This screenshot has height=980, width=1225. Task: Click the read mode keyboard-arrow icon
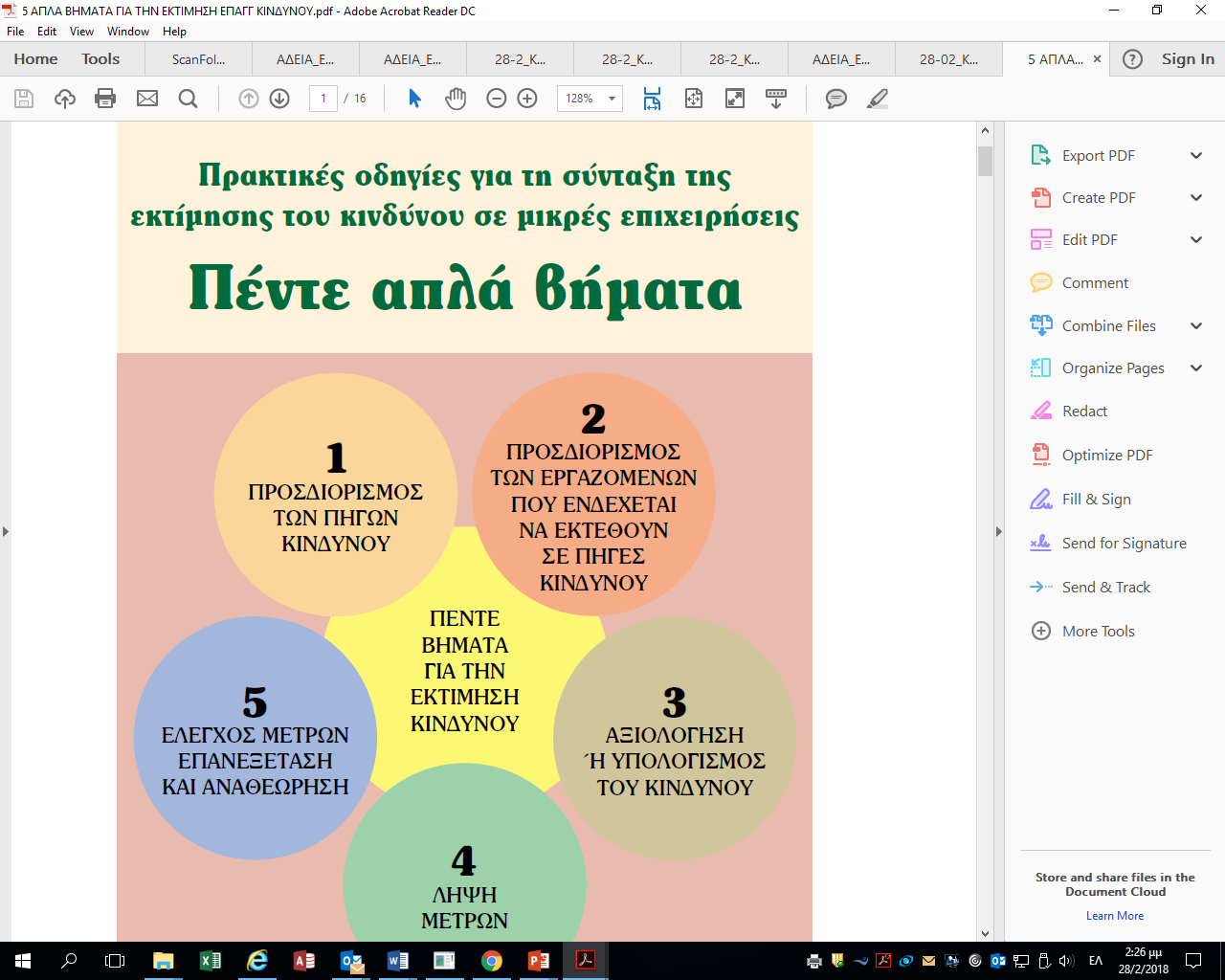click(776, 99)
